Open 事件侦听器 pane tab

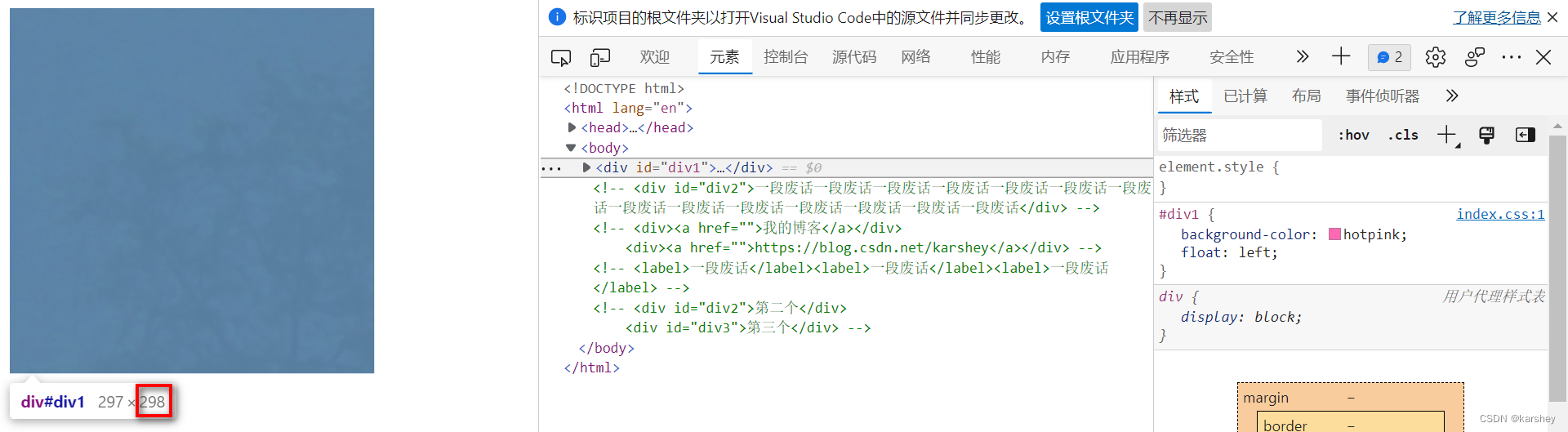pos(1383,96)
